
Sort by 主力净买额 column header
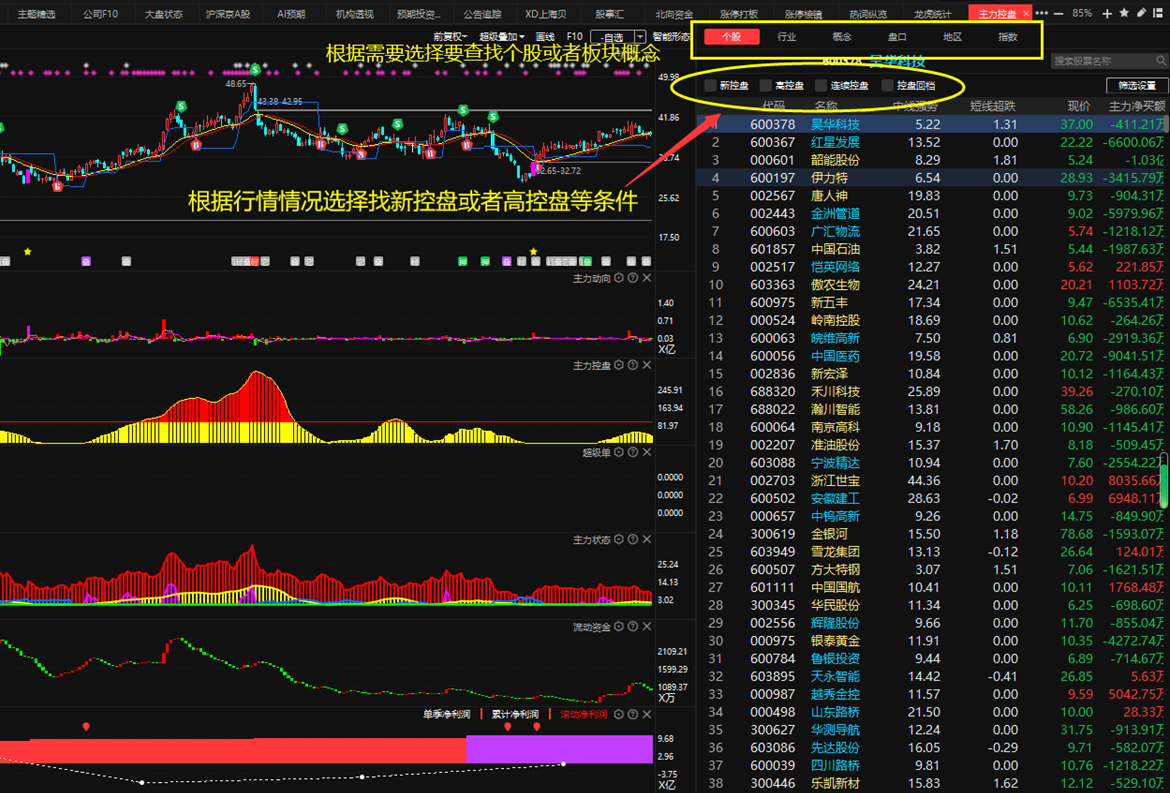(x=1136, y=106)
